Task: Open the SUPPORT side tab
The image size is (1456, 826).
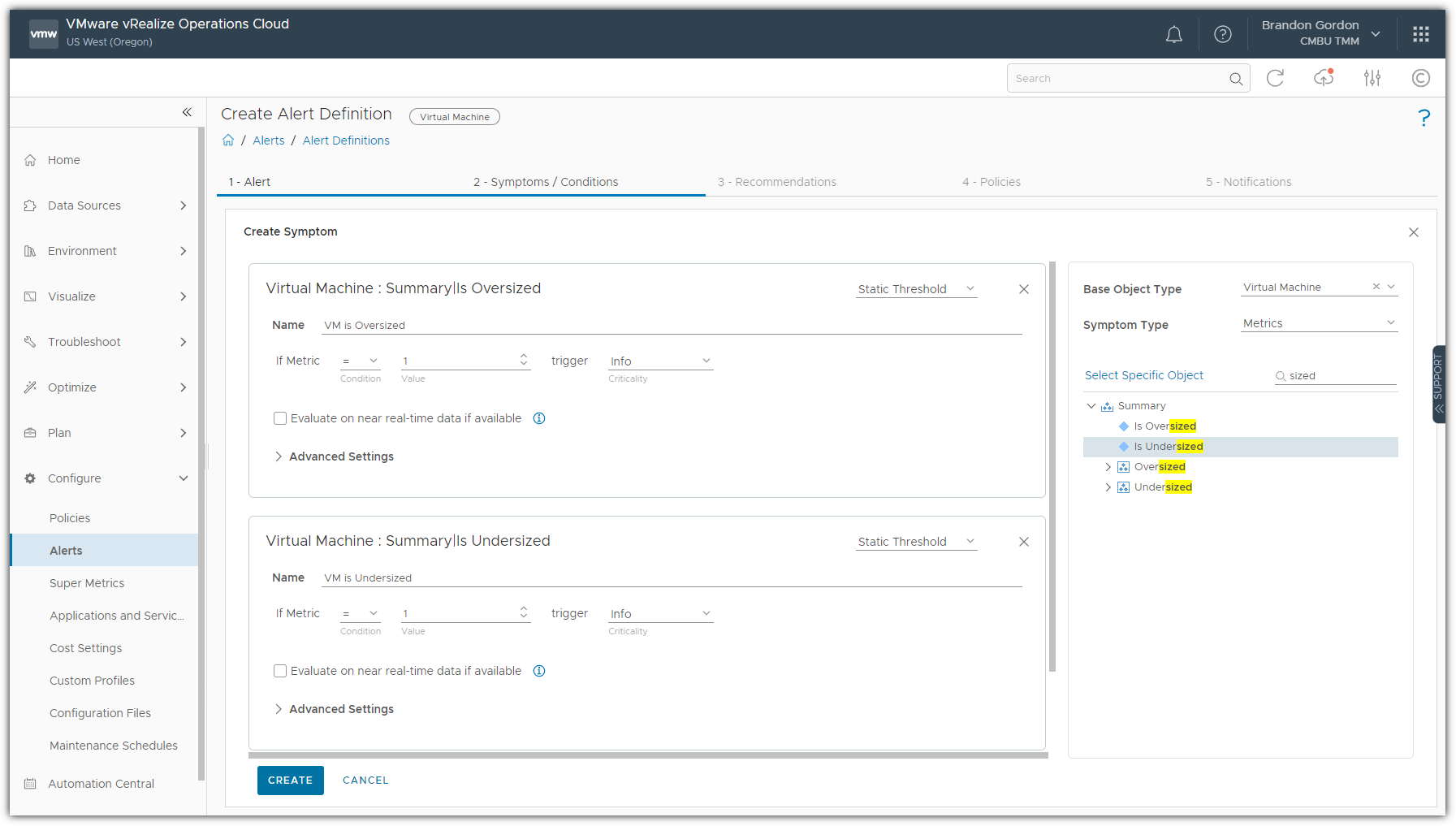Action: click(x=1438, y=384)
